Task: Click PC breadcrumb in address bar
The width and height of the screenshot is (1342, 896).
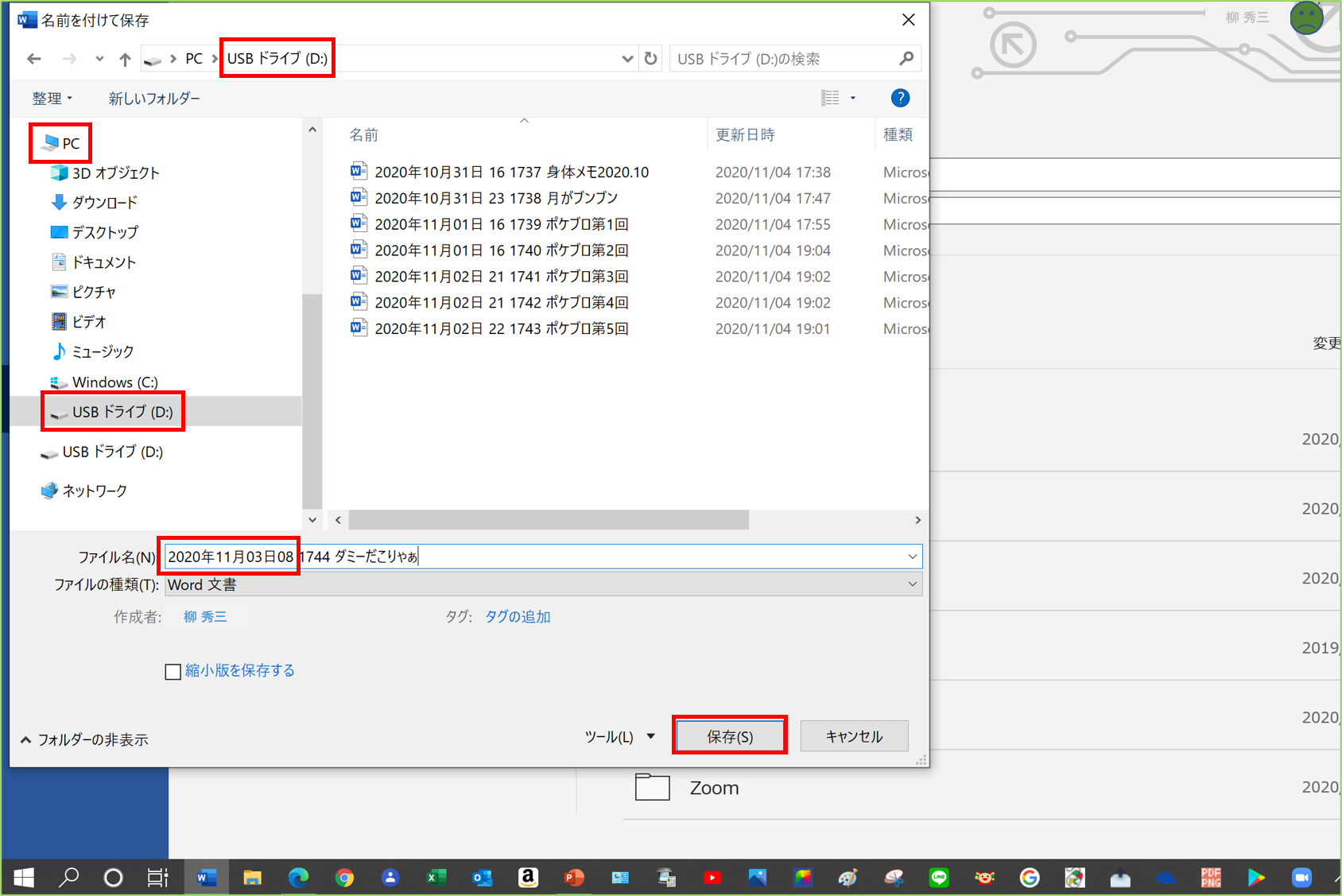Action: pos(194,59)
